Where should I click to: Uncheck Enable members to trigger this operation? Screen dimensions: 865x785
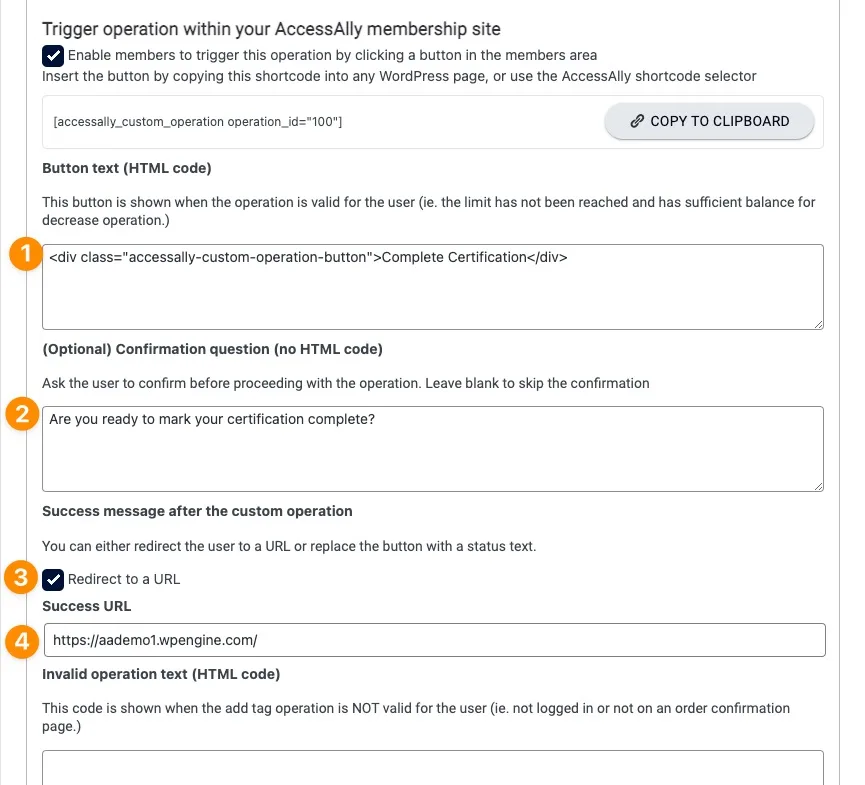53,55
